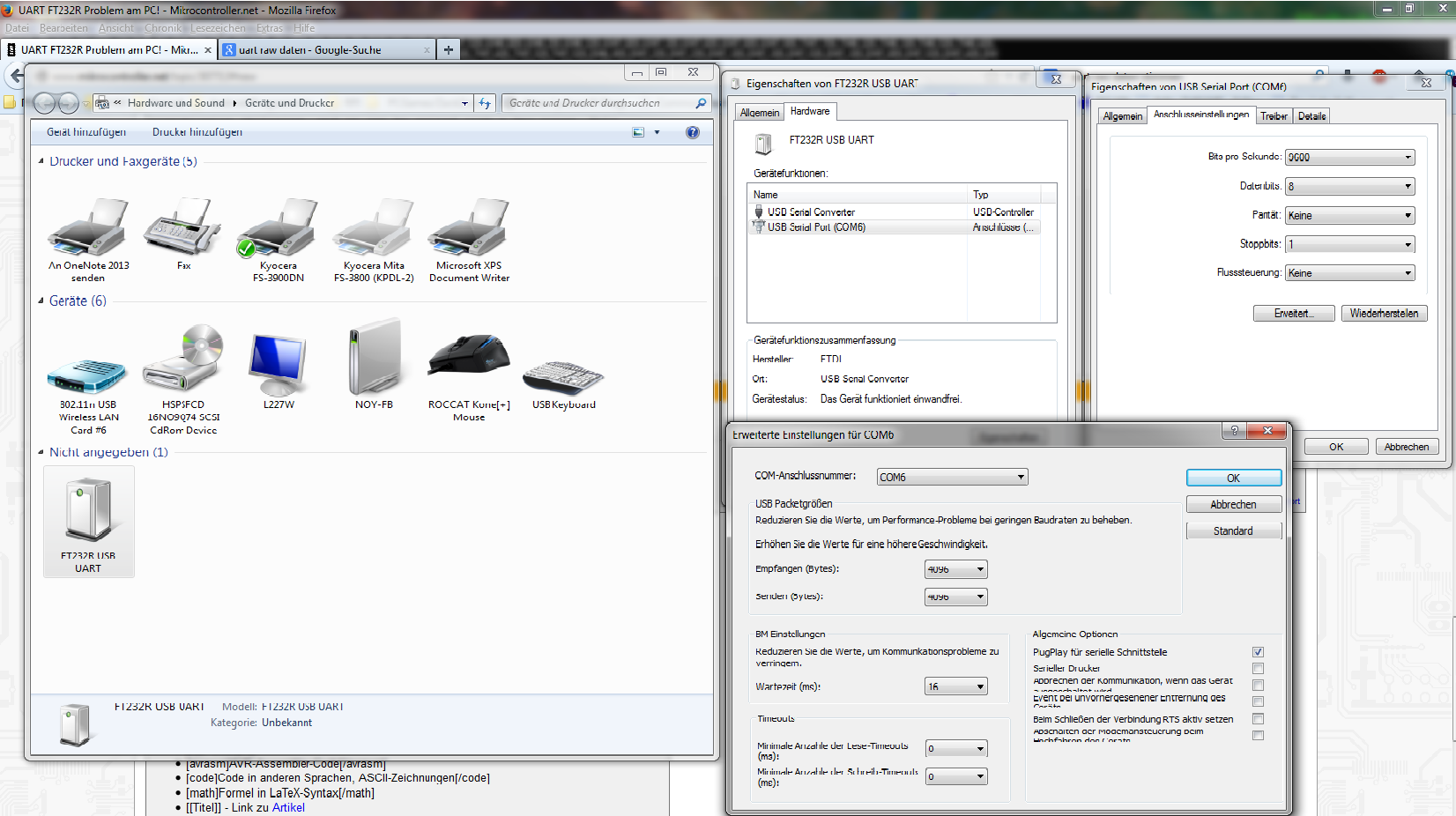Image resolution: width=1456 pixels, height=816 pixels.
Task: Select the Kyocera FS-3900DN default printer
Action: [x=279, y=239]
